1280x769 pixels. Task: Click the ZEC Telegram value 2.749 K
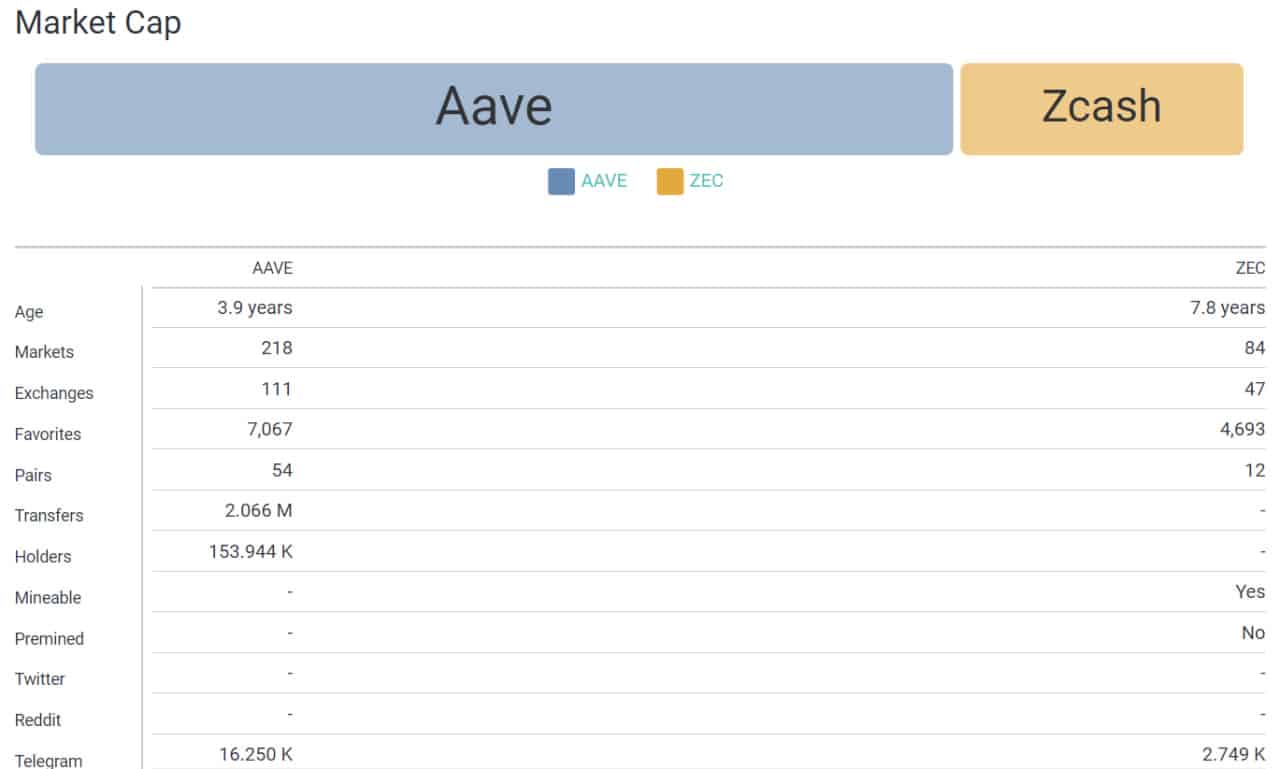(1232, 755)
